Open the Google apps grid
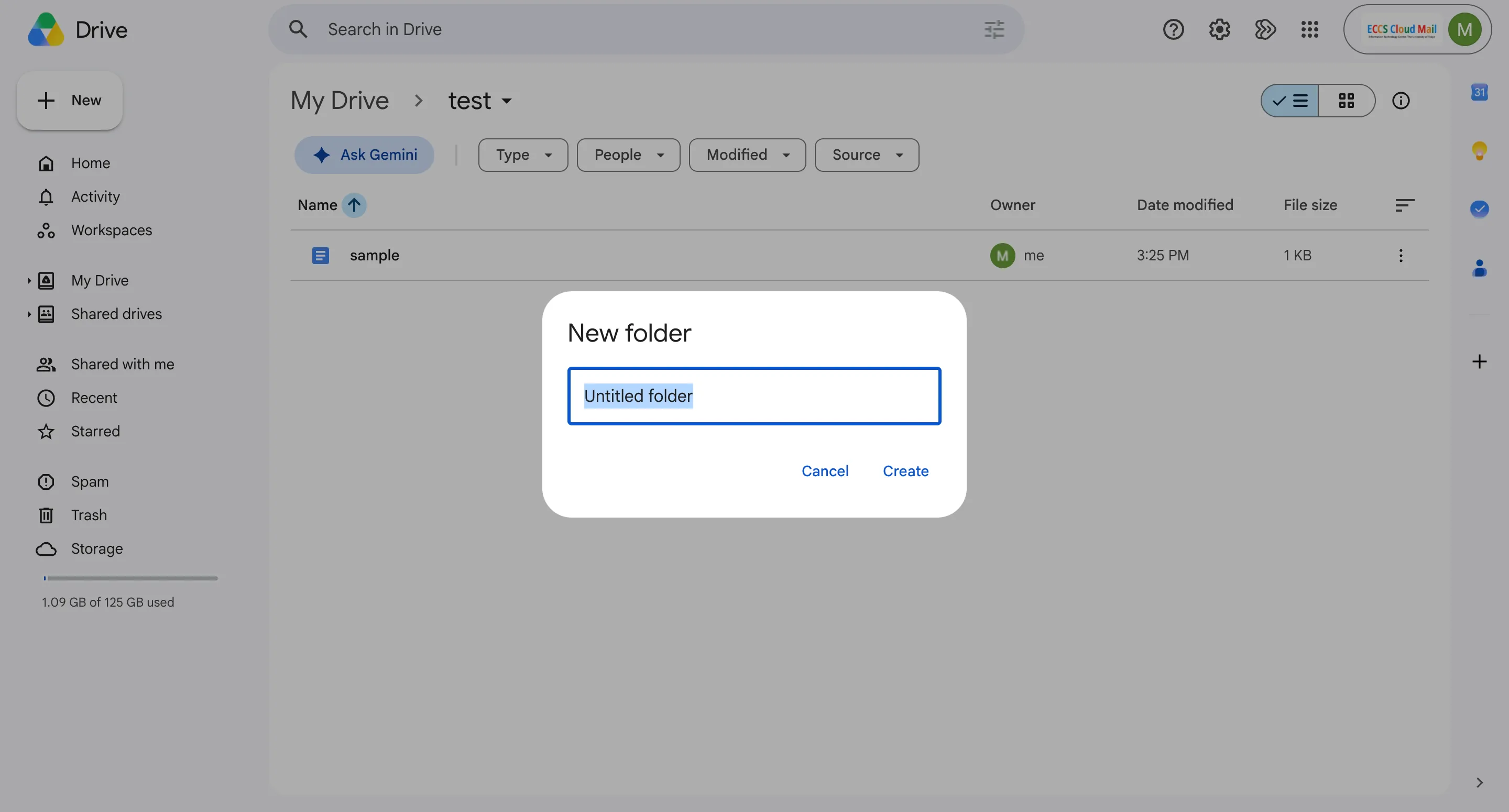1509x812 pixels. coord(1310,29)
